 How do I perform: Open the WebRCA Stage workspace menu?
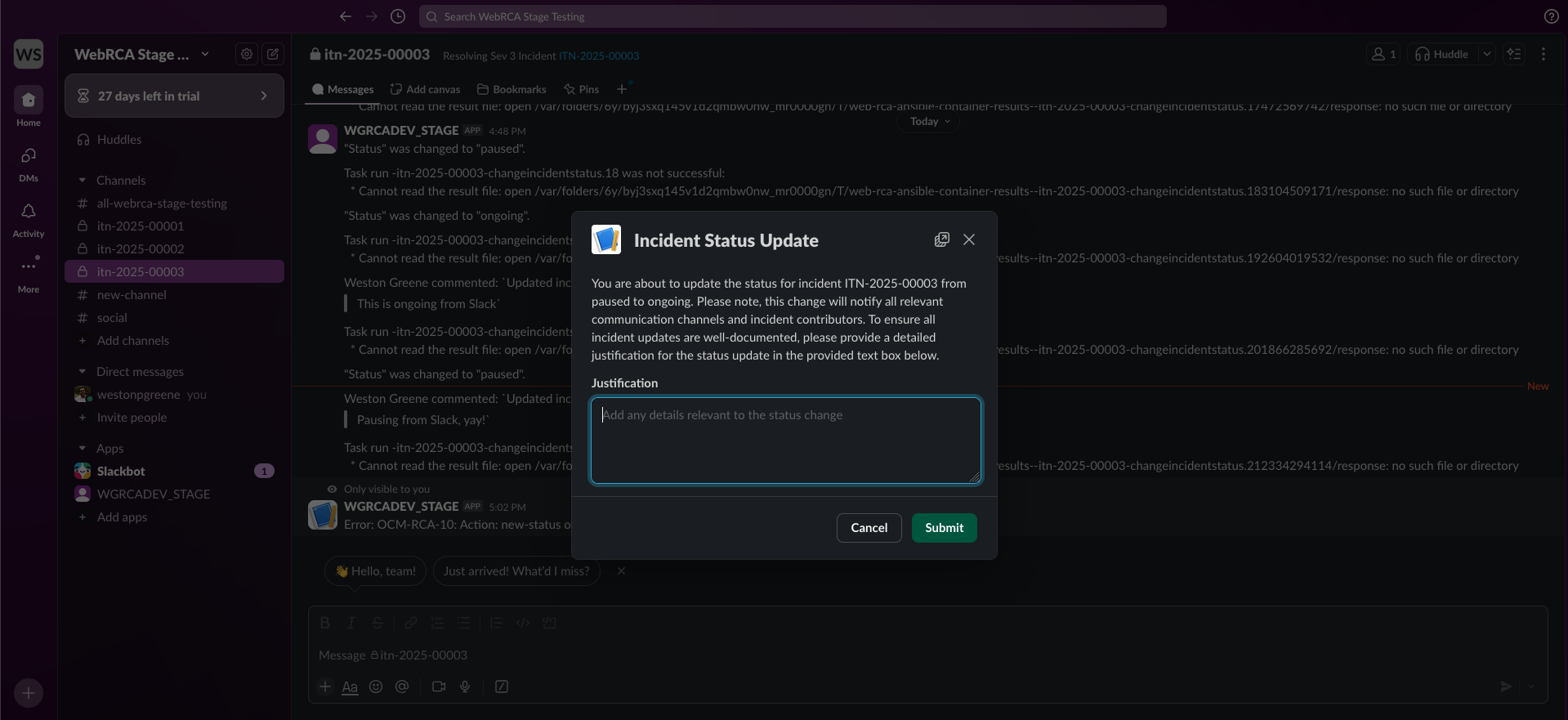(142, 54)
